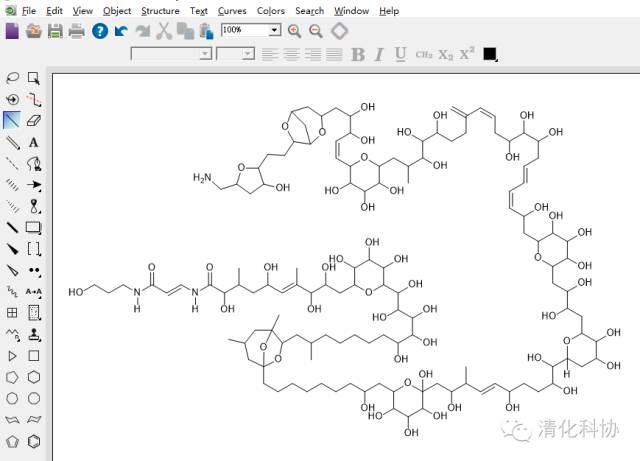
Task: Choose the Pen drawing tool
Action: [34, 163]
